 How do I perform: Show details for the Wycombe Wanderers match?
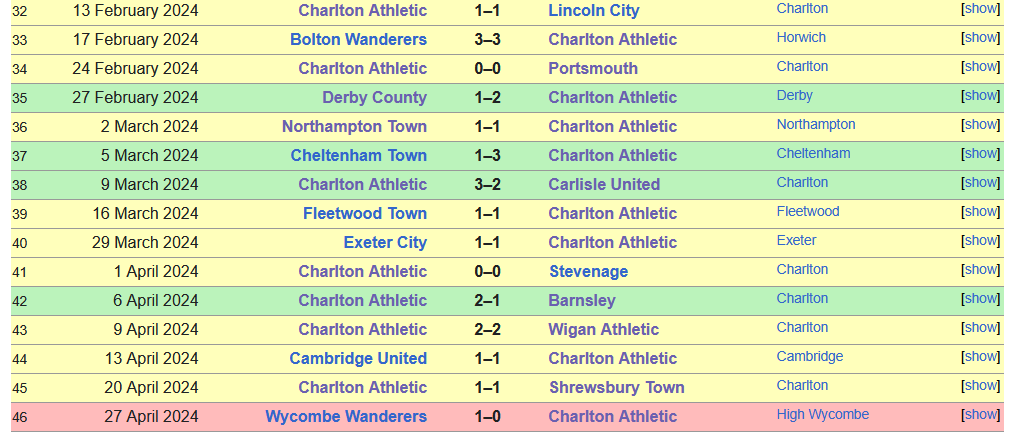981,414
